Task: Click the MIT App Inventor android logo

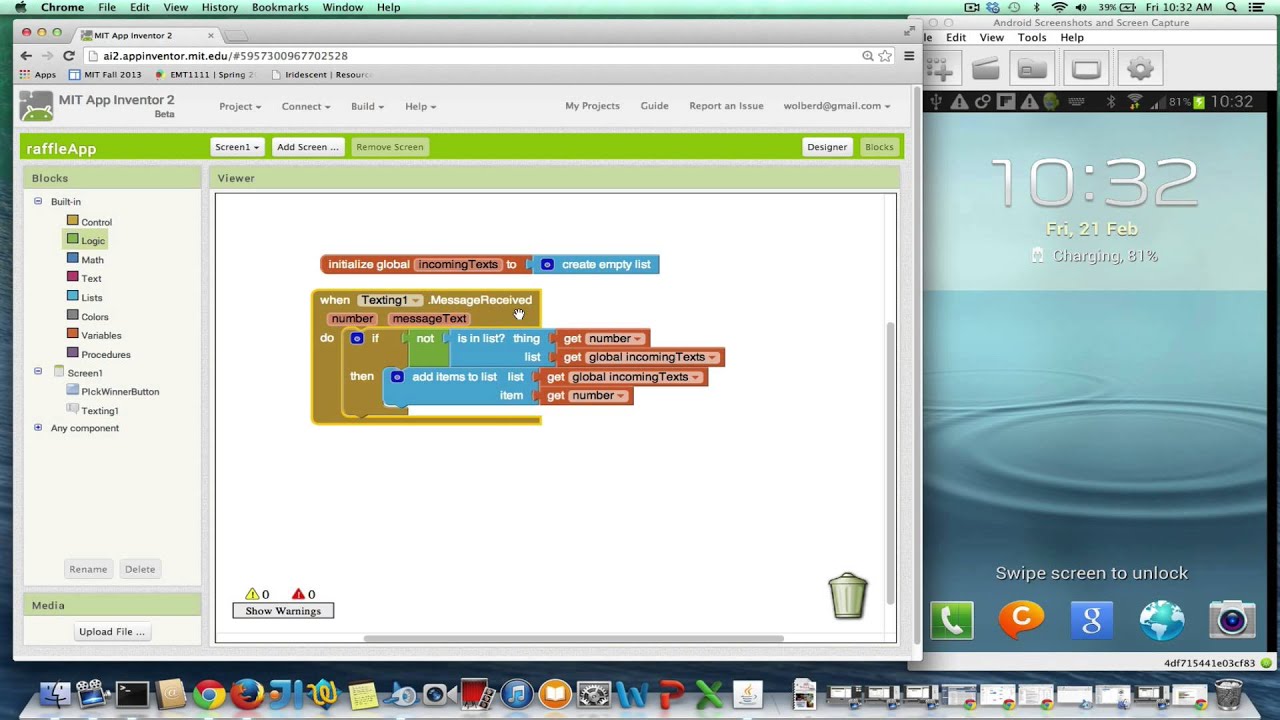Action: pyautogui.click(x=36, y=106)
